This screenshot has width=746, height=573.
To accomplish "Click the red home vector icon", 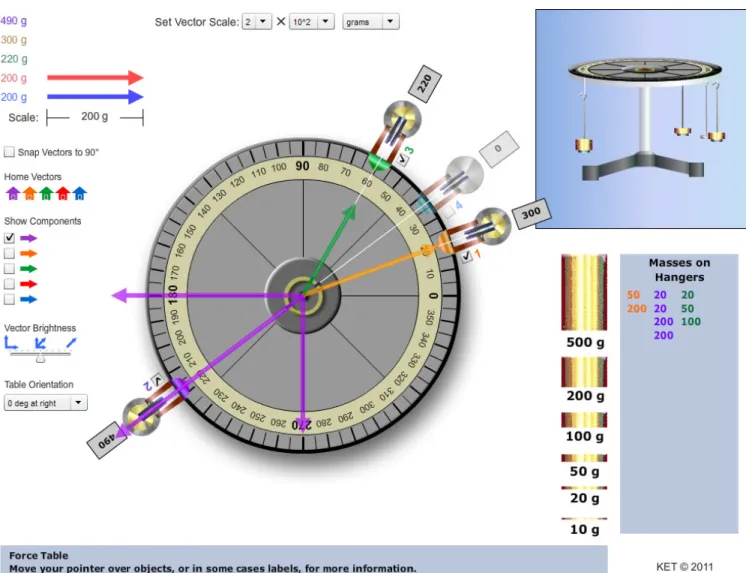I will point(63,194).
